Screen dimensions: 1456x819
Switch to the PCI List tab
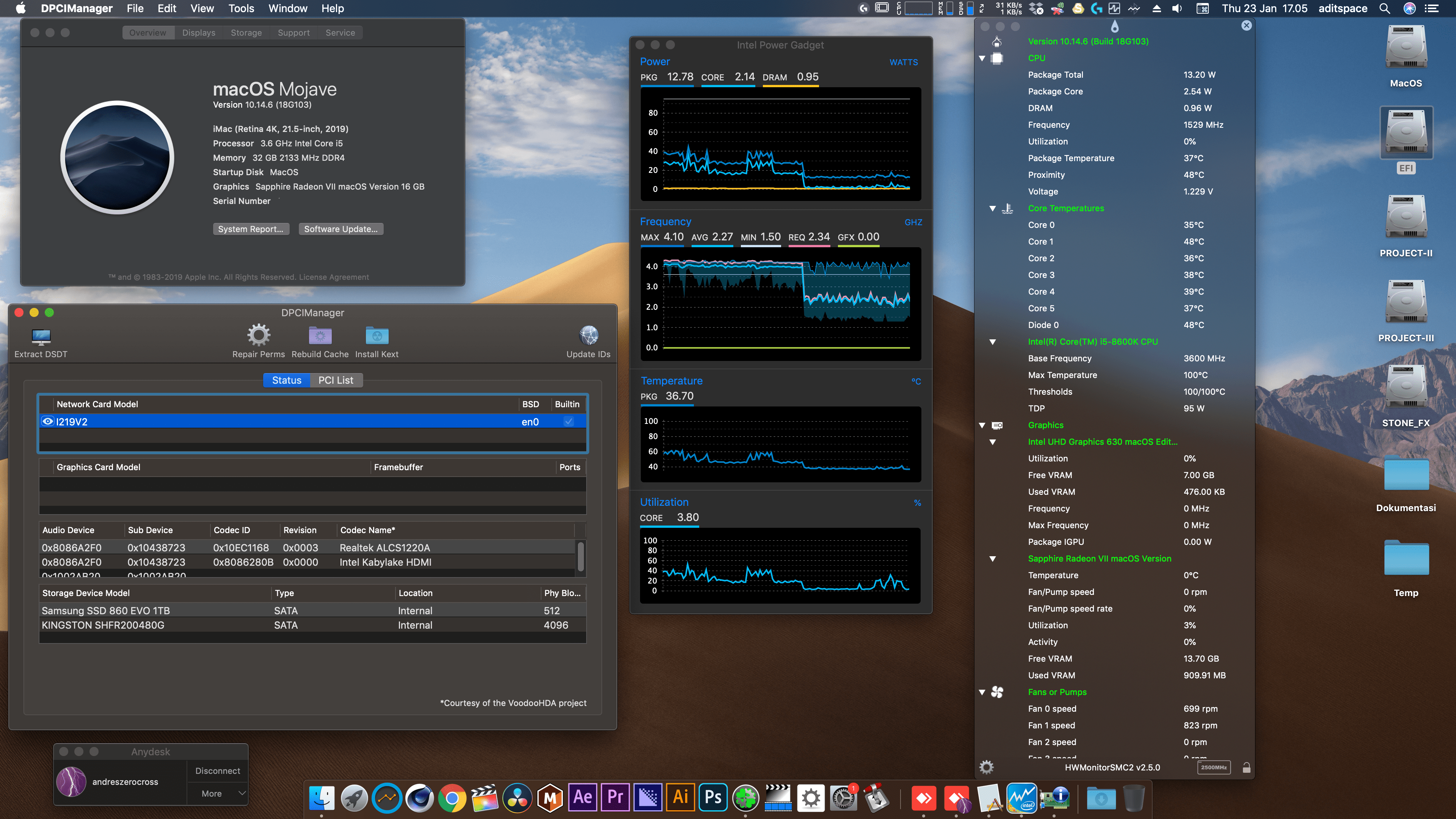[336, 380]
